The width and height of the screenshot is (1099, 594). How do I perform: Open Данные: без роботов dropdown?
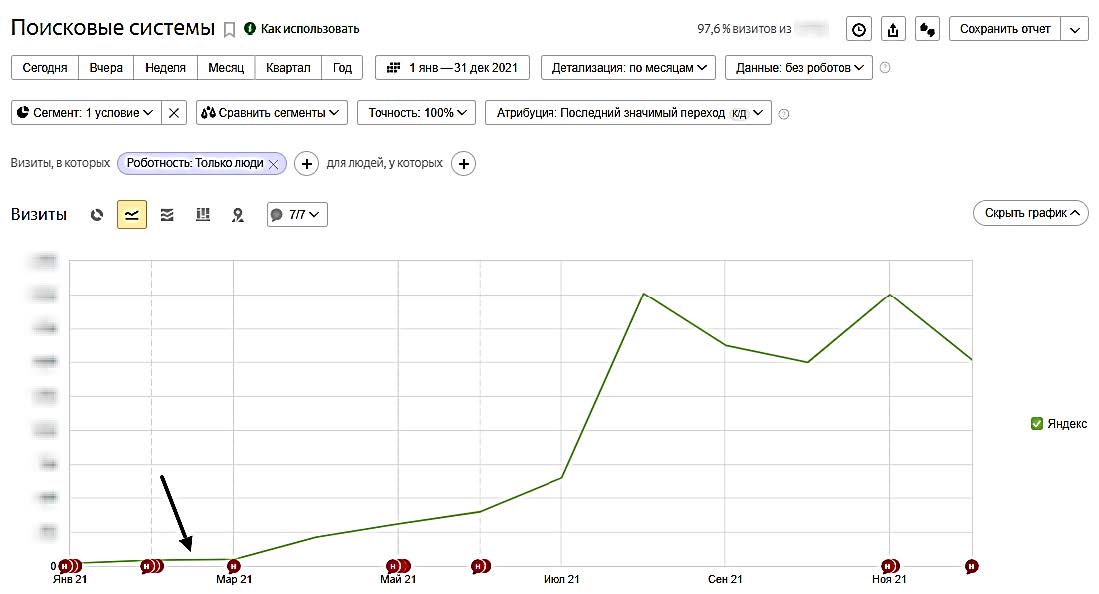click(x=799, y=68)
